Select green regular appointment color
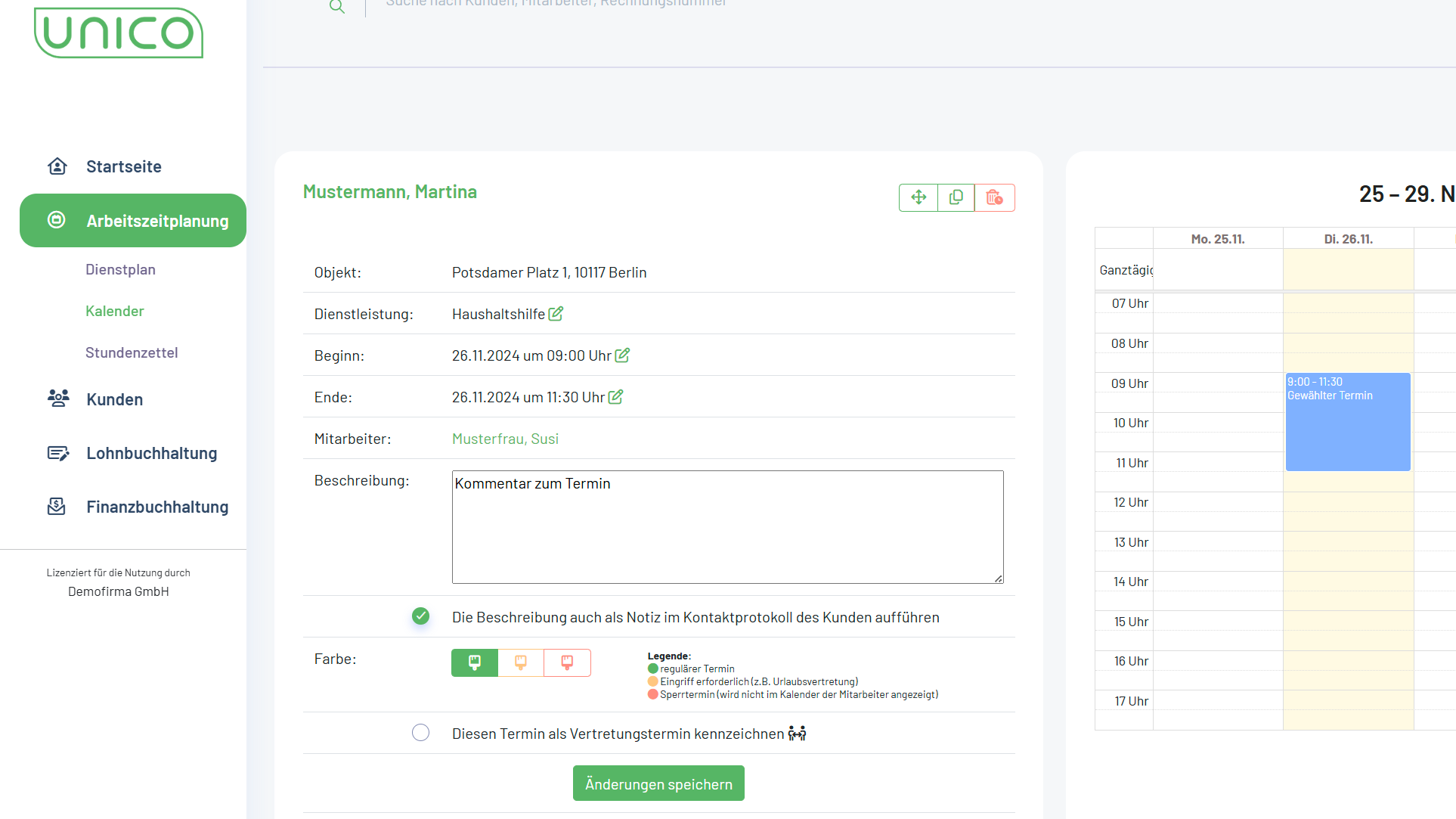Screen dimensions: 1456x819 [x=475, y=662]
